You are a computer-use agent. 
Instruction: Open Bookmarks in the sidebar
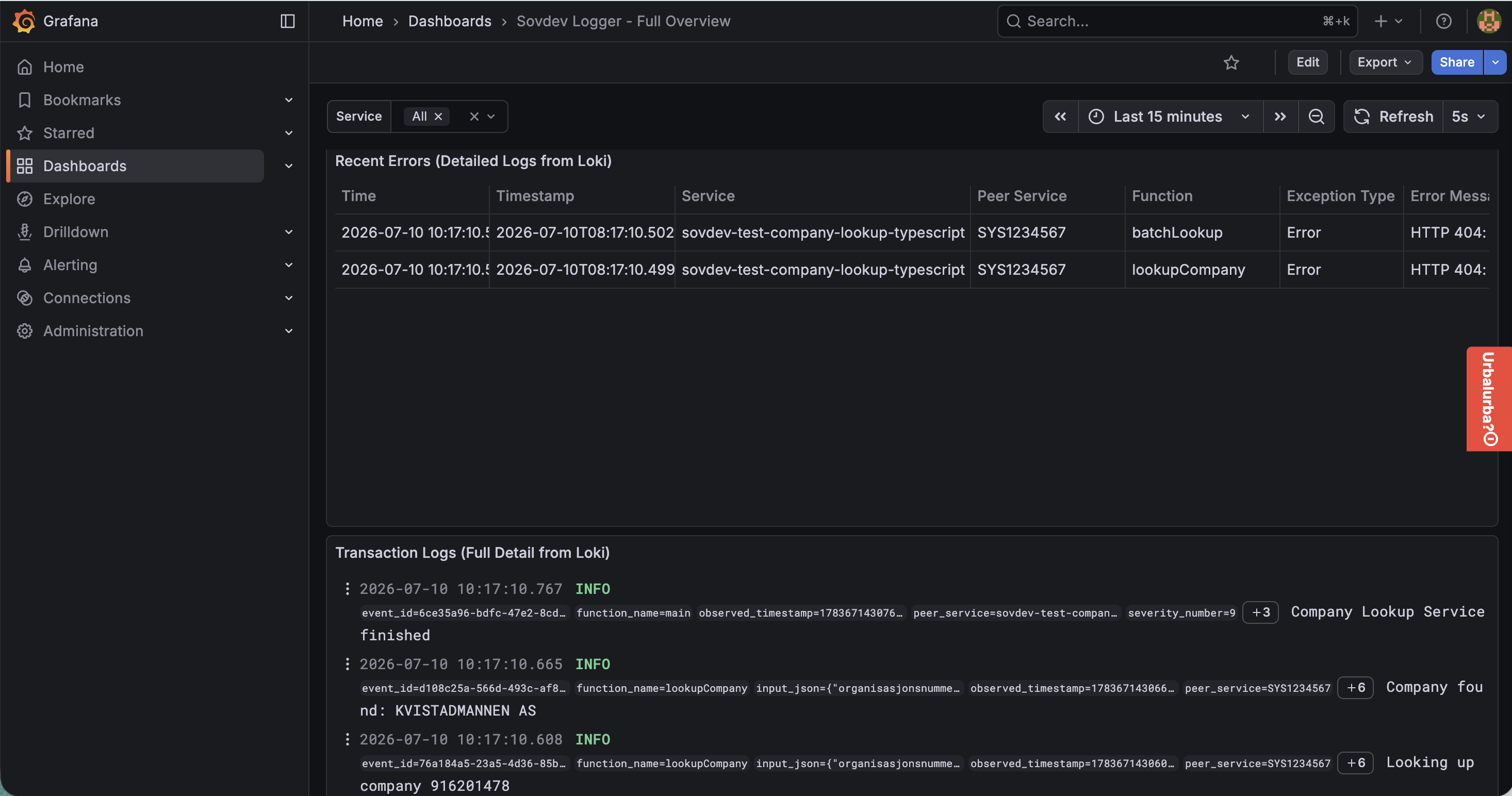point(81,100)
